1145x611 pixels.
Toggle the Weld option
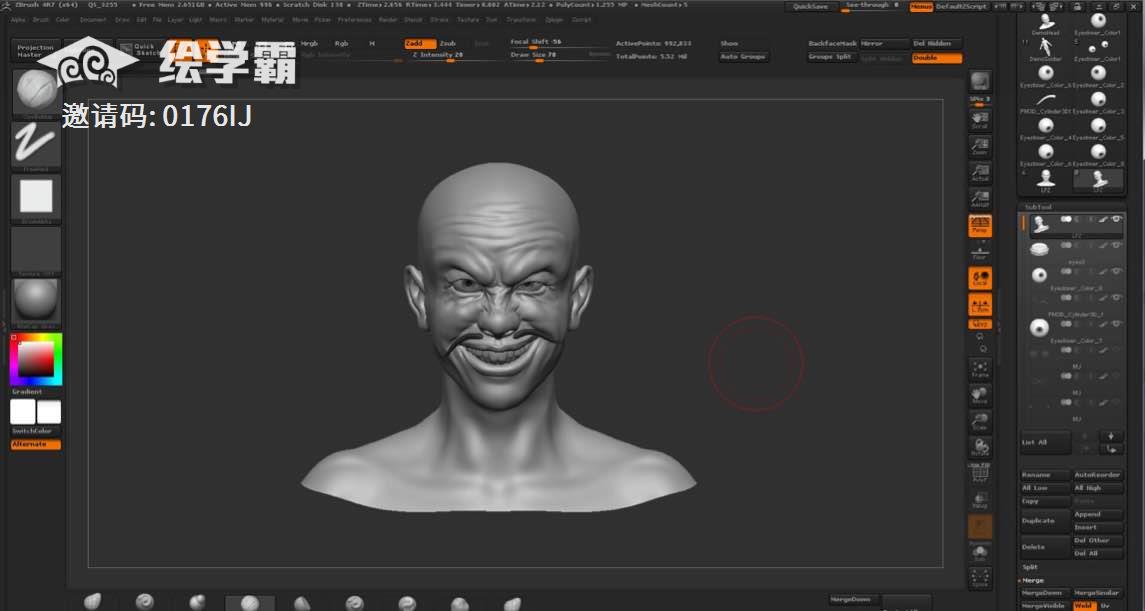1084,606
